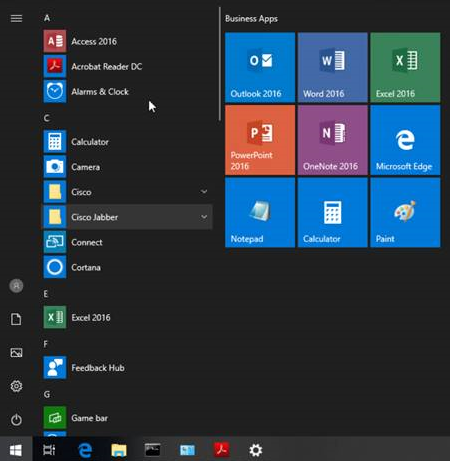Launch Alarms & Clock from the list
Image resolution: width=450 pixels, height=461 pixels.
(127, 91)
